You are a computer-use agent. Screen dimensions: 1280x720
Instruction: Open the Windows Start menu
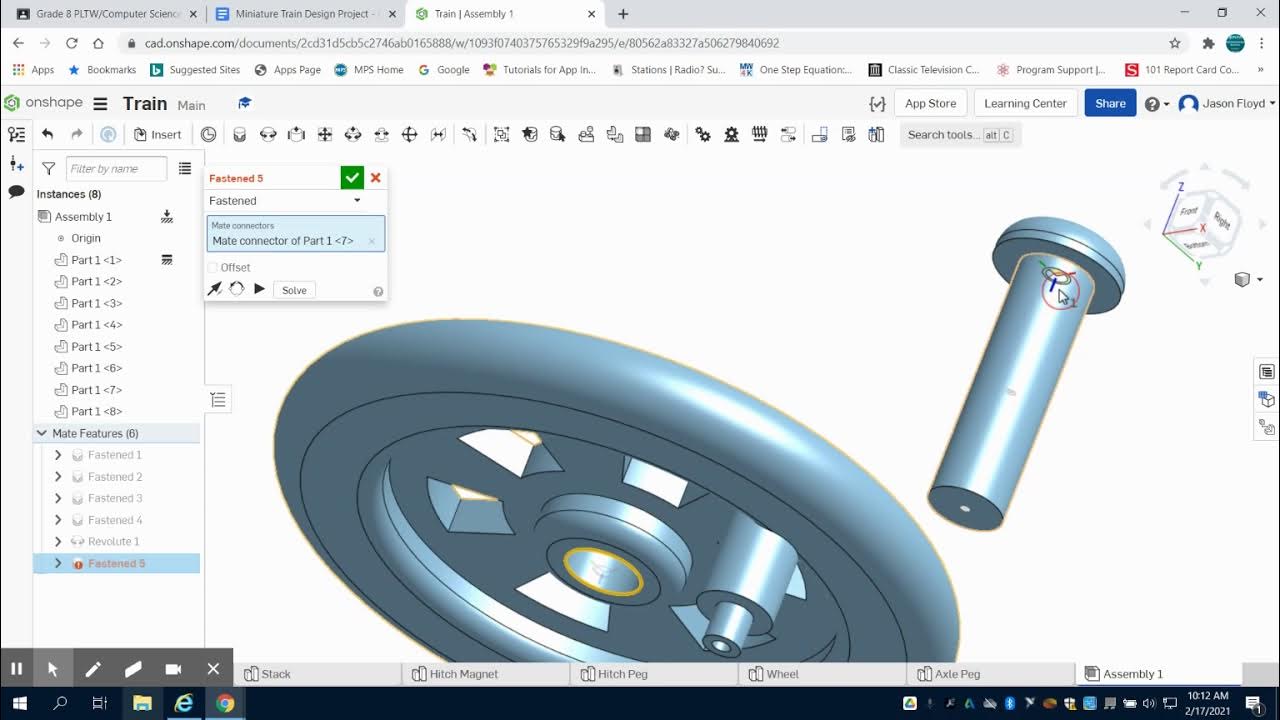pyautogui.click(x=19, y=704)
